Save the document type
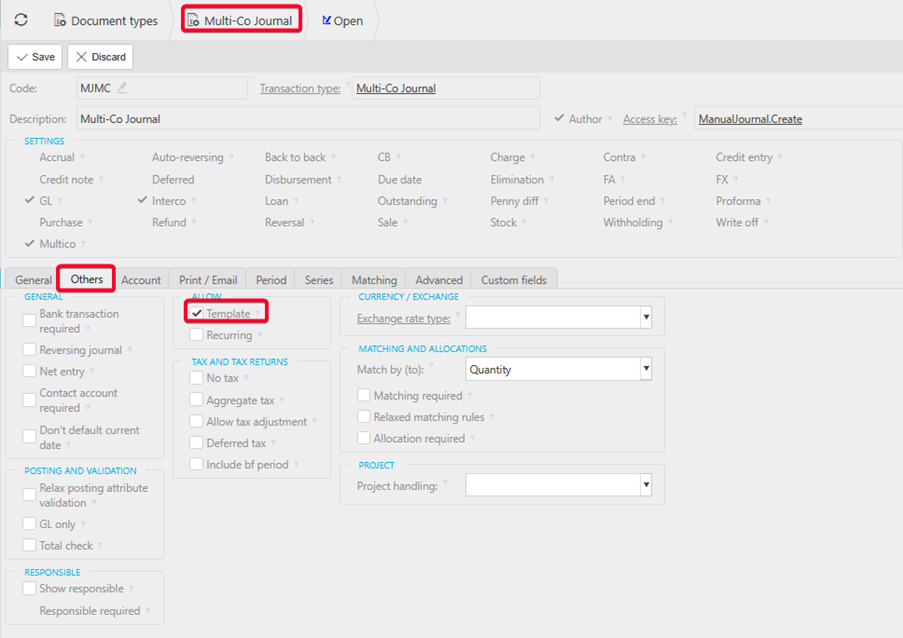The width and height of the screenshot is (903, 638). [x=35, y=56]
